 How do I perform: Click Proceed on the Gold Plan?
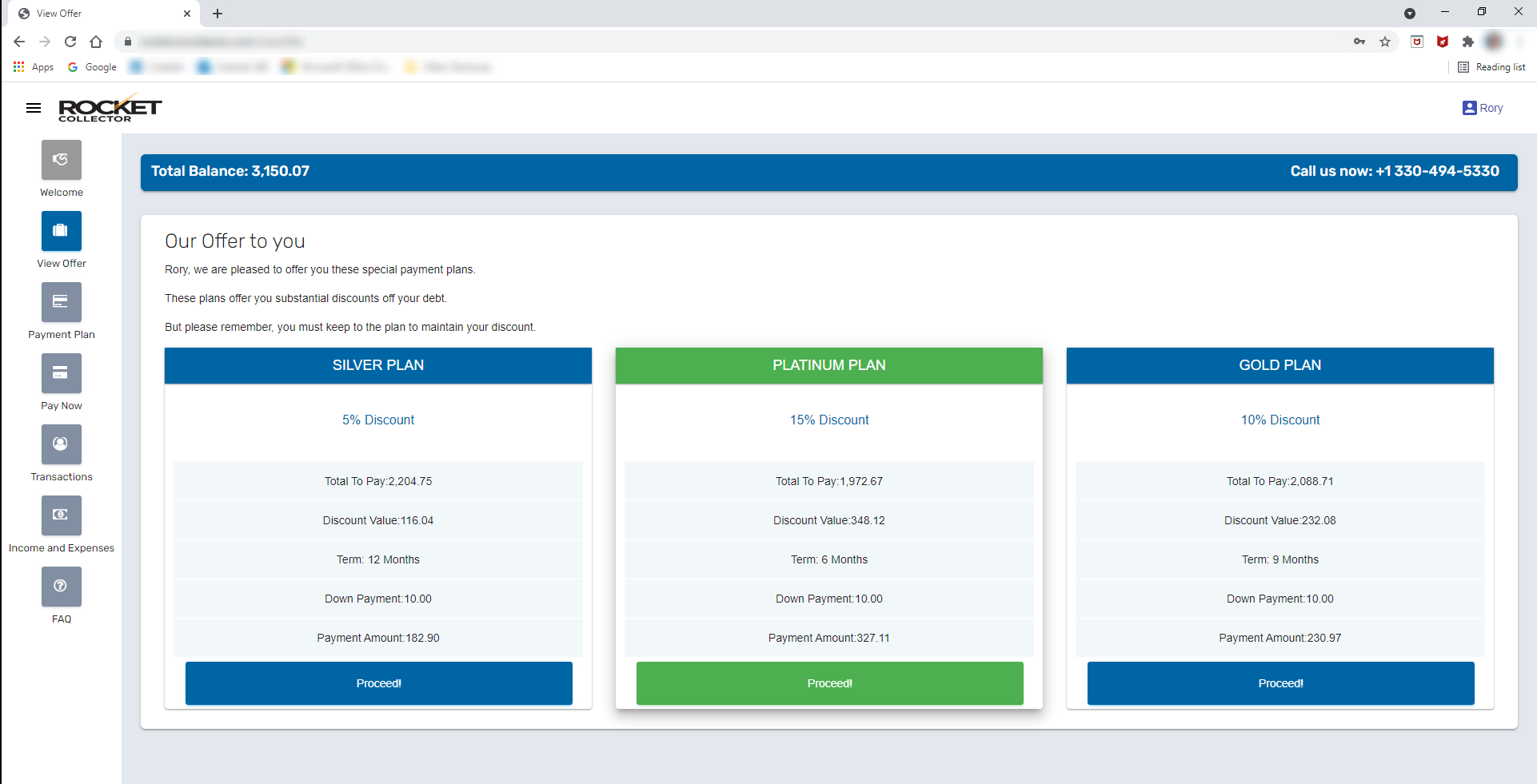click(1280, 683)
